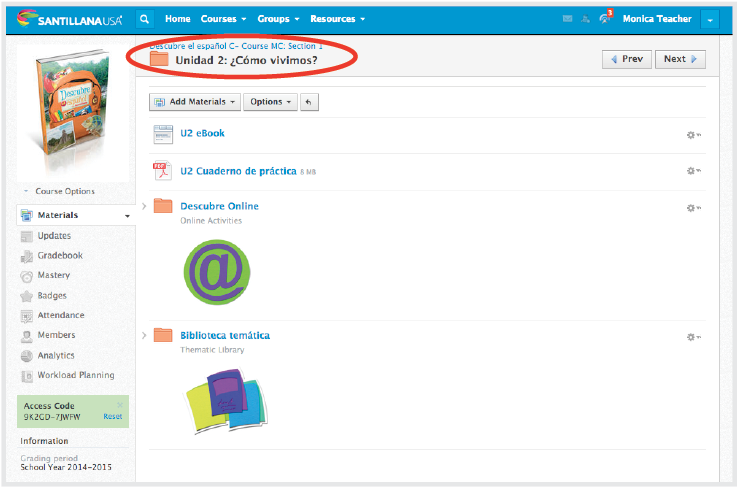Dismiss the Access Code box

point(120,405)
